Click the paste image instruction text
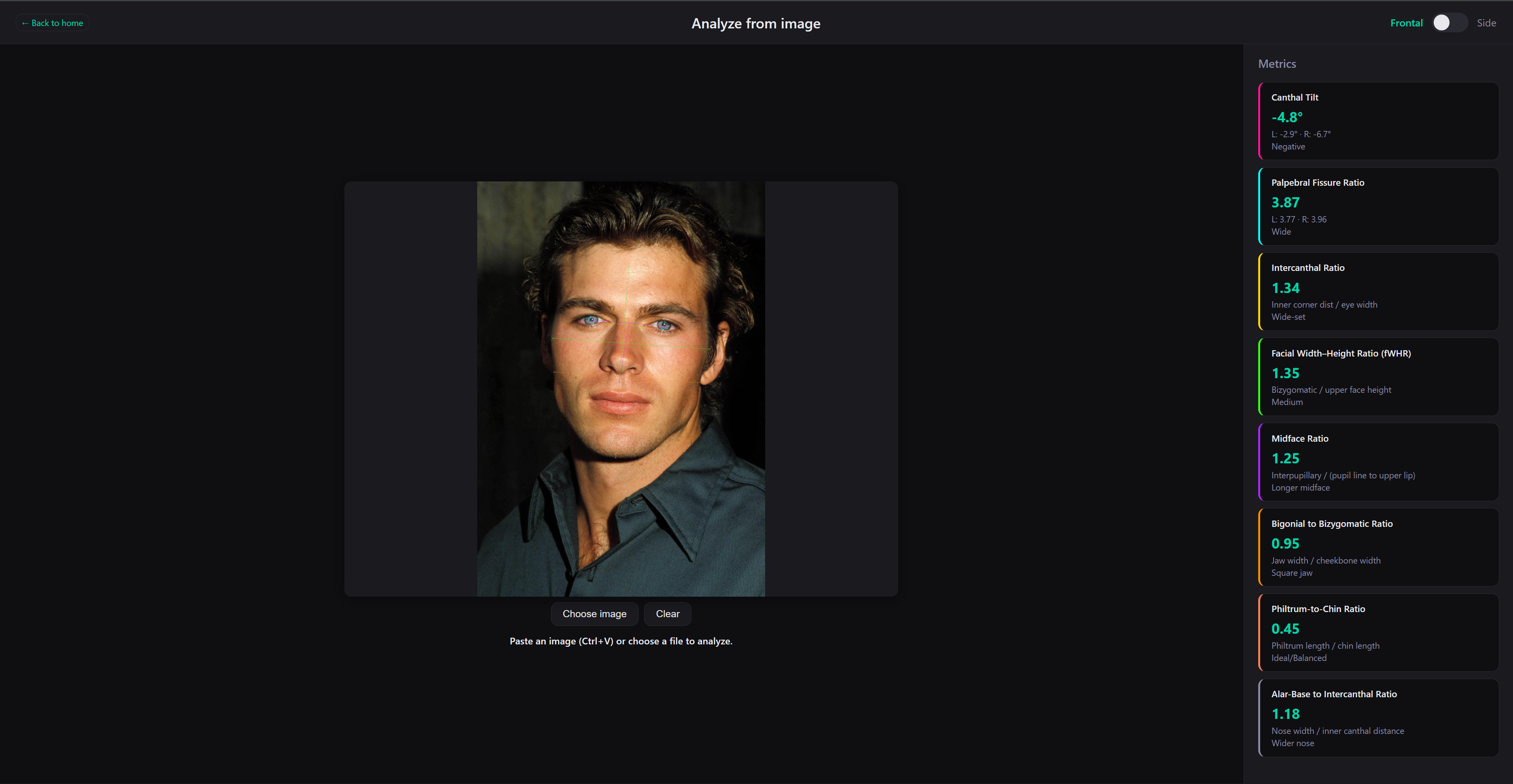The width and height of the screenshot is (1513, 784). click(x=621, y=641)
